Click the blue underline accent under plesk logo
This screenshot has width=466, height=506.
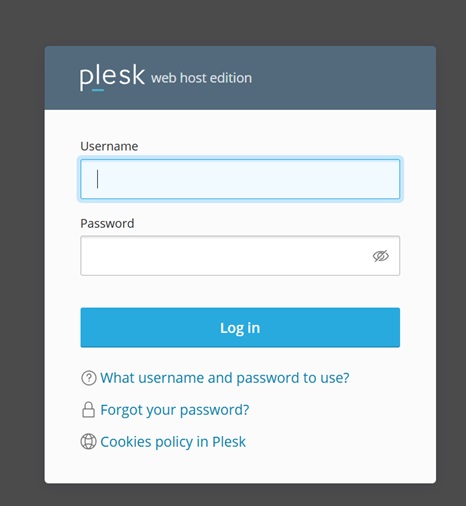(98, 90)
